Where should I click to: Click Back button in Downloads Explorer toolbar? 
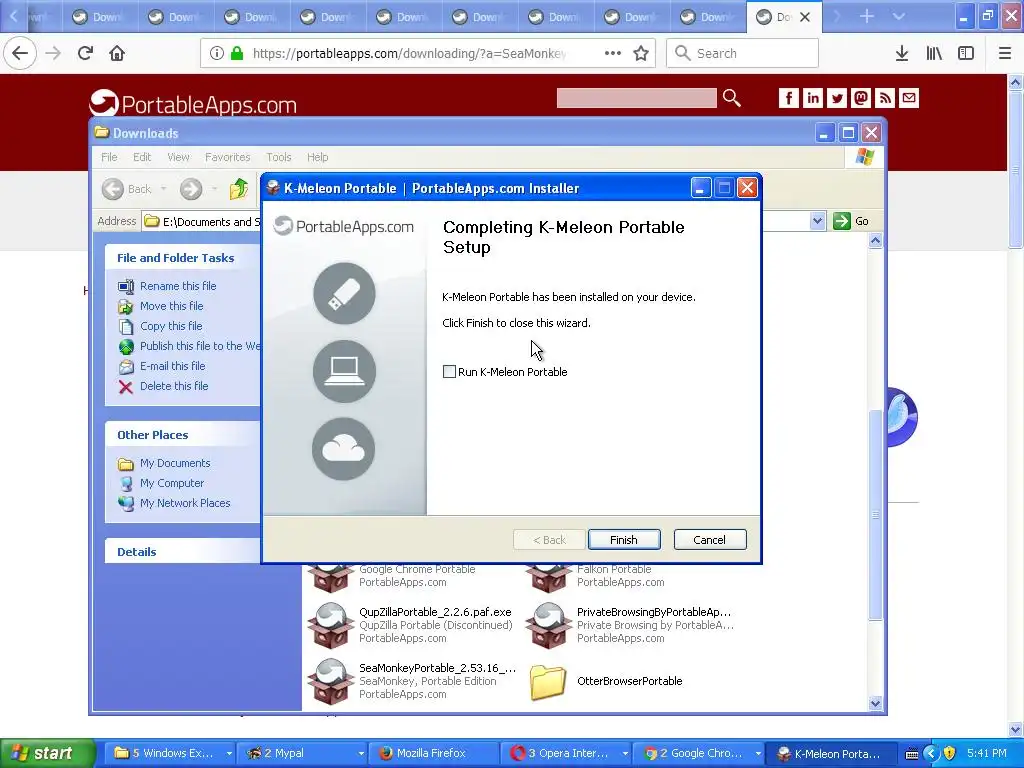(x=127, y=189)
